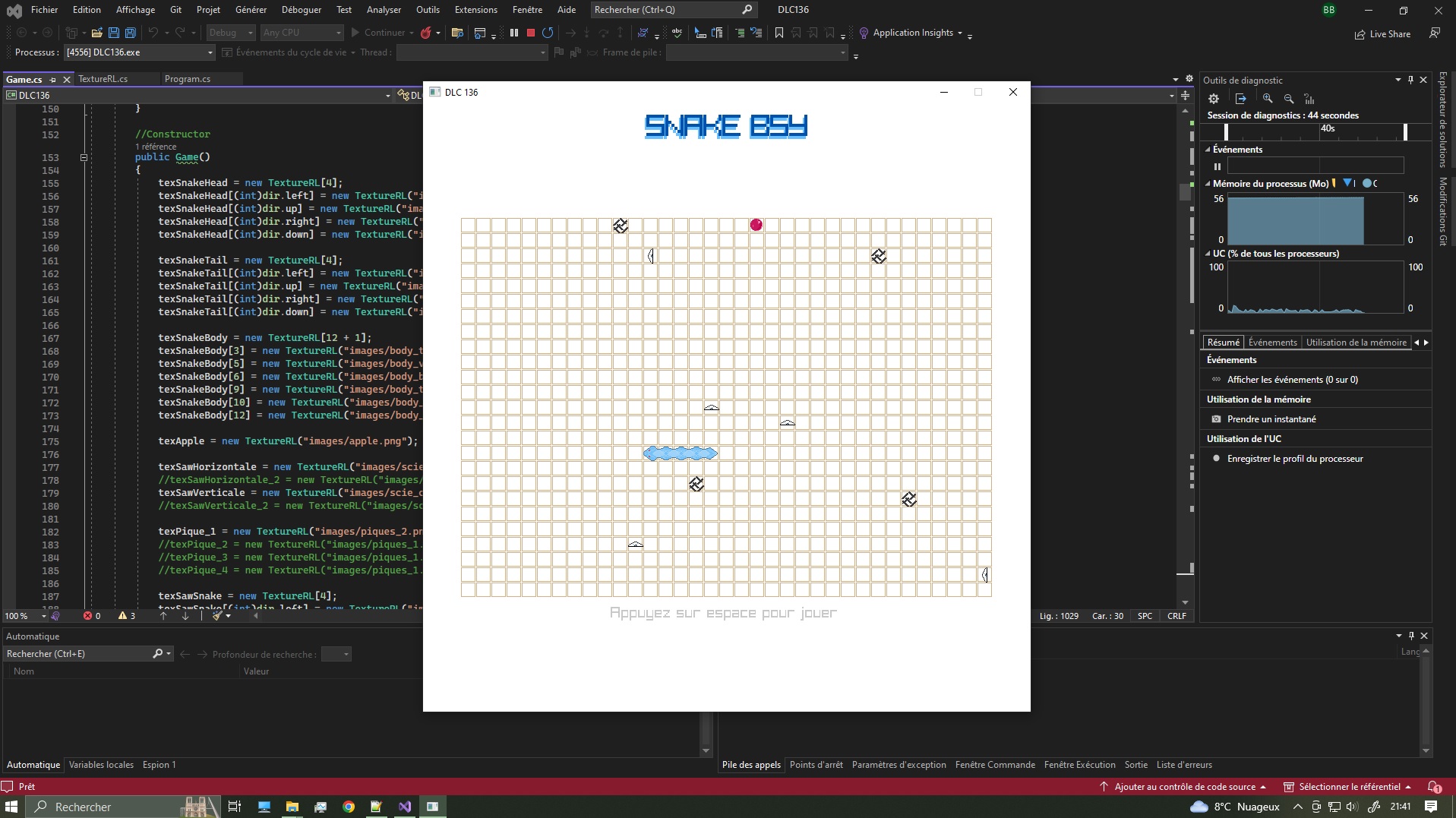Screen dimensions: 1456x818
Task: Open the Déboguer menu
Action: point(301,10)
